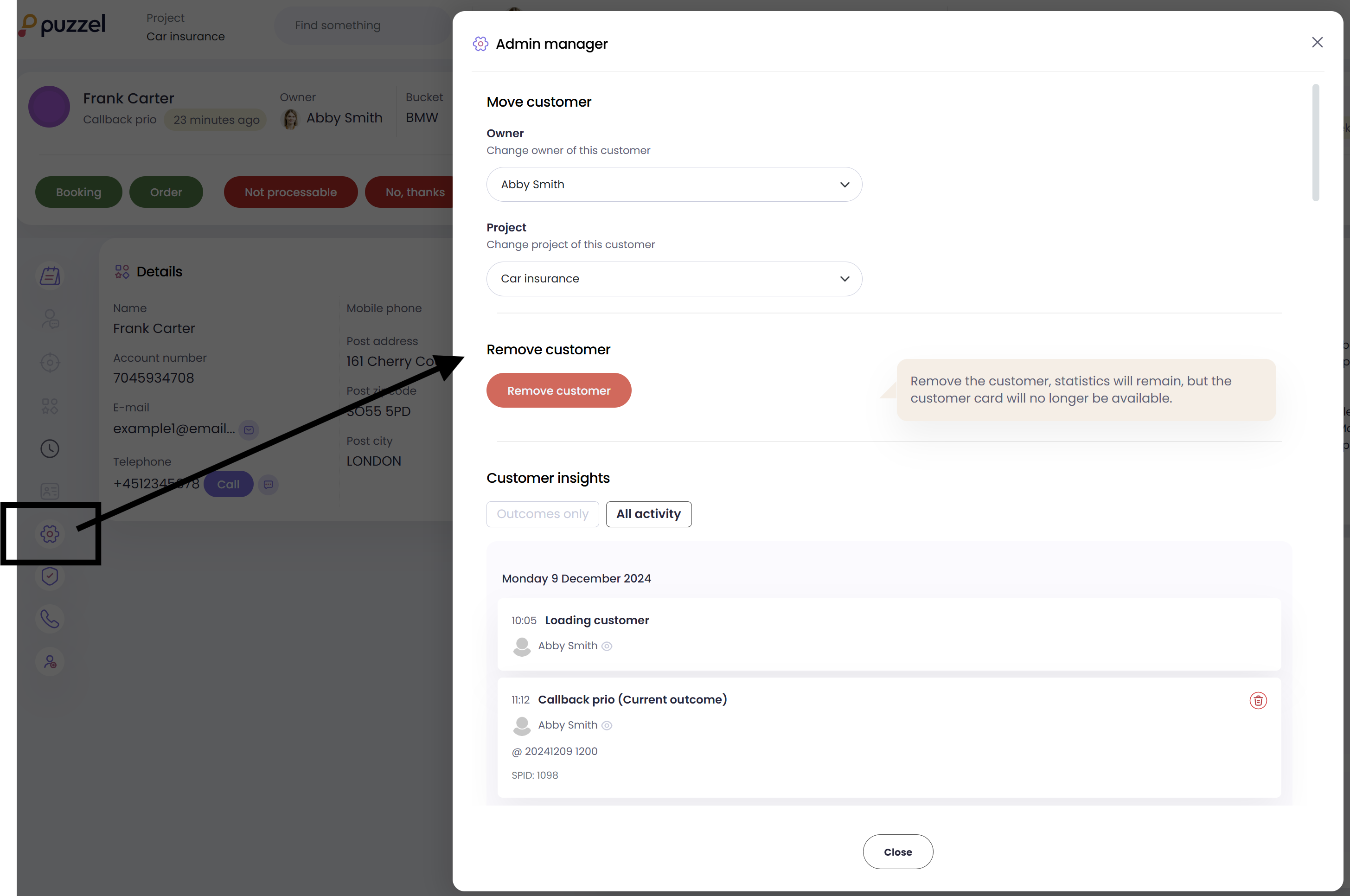Click the clock history icon in sidebar
This screenshot has height=896, width=1350.
pyautogui.click(x=50, y=448)
